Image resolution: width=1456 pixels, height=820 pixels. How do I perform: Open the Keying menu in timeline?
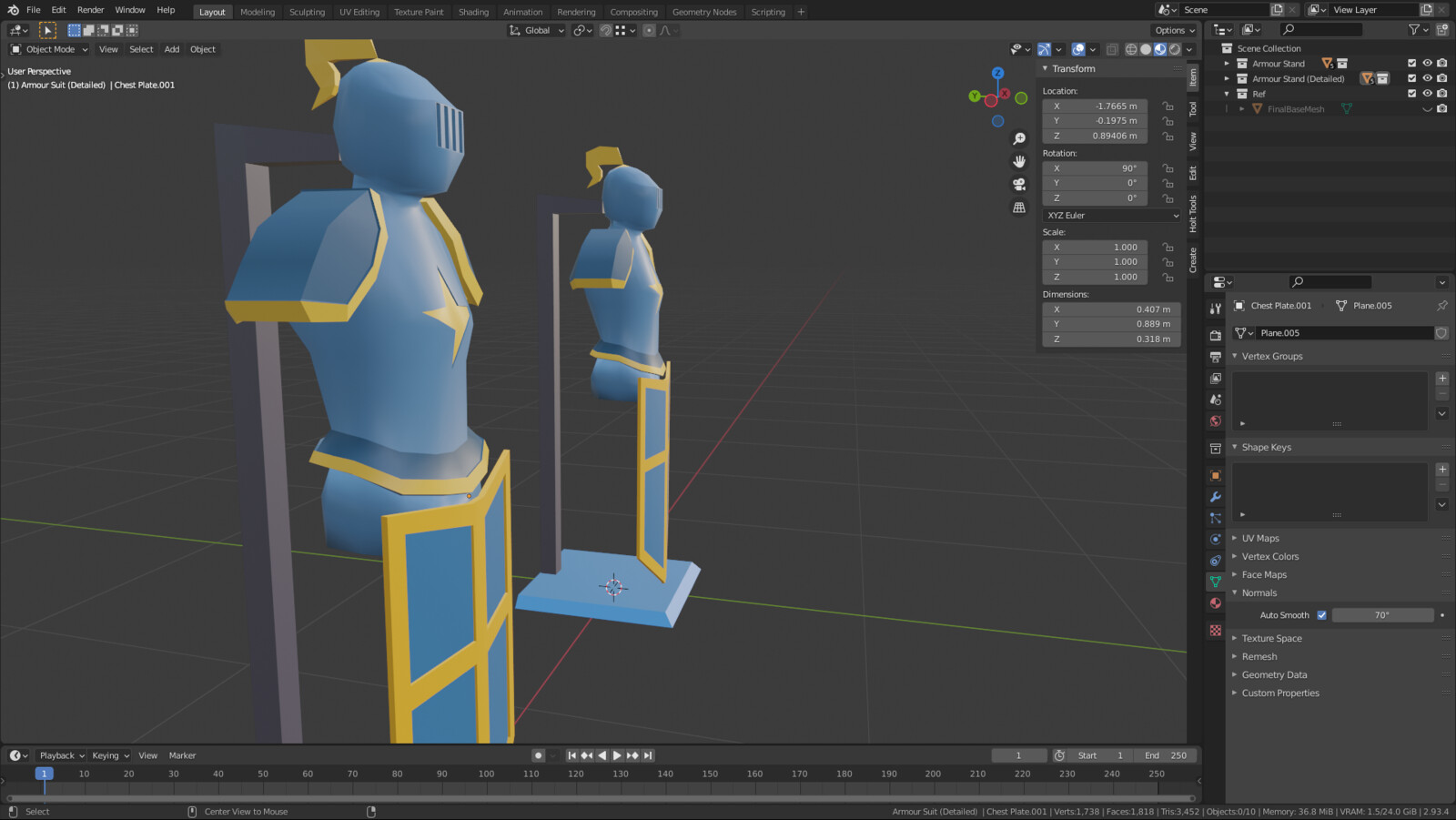coord(109,755)
